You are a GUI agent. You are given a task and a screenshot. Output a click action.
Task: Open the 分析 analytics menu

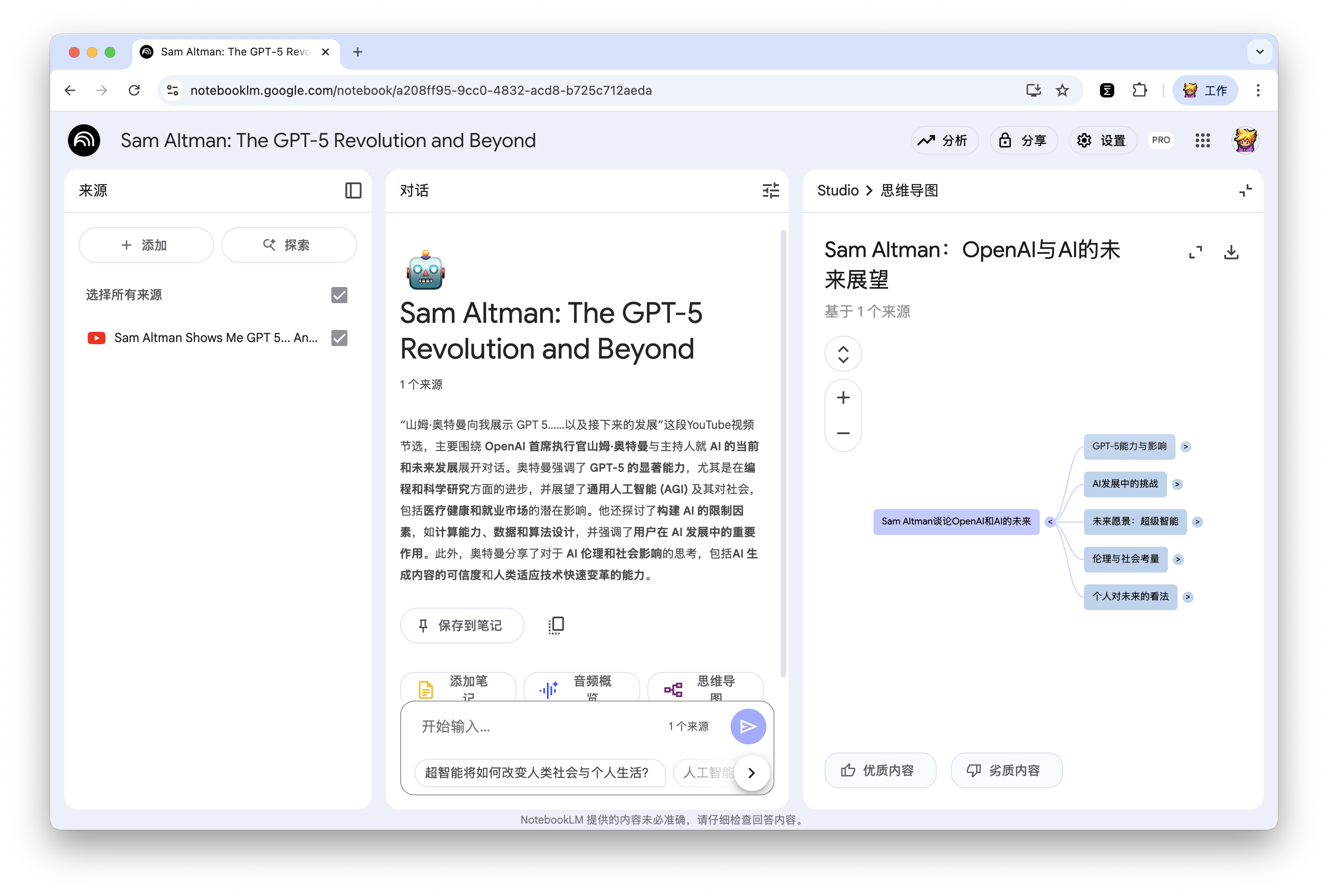click(x=944, y=140)
